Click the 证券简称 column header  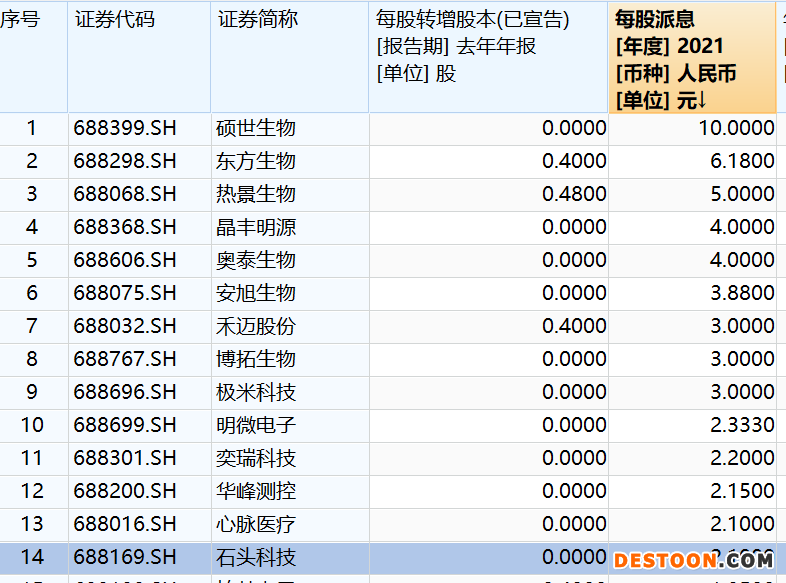(x=258, y=20)
